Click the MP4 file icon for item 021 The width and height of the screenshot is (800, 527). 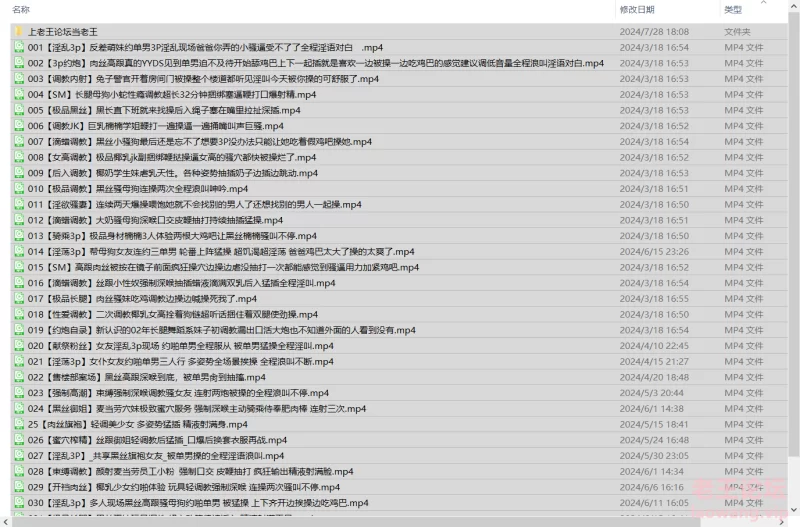pyautogui.click(x=19, y=361)
